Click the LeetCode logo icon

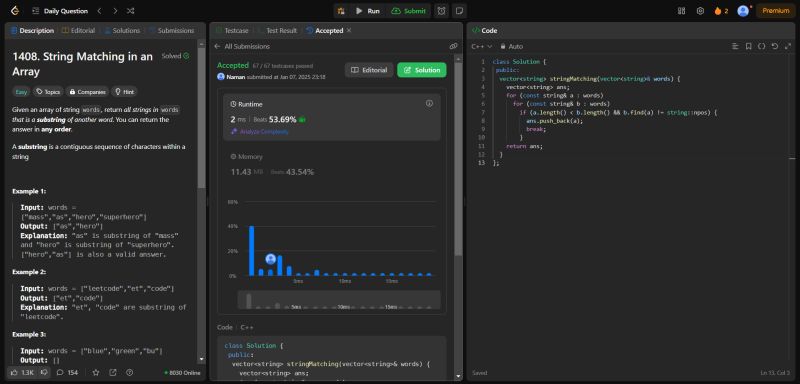[14, 11]
